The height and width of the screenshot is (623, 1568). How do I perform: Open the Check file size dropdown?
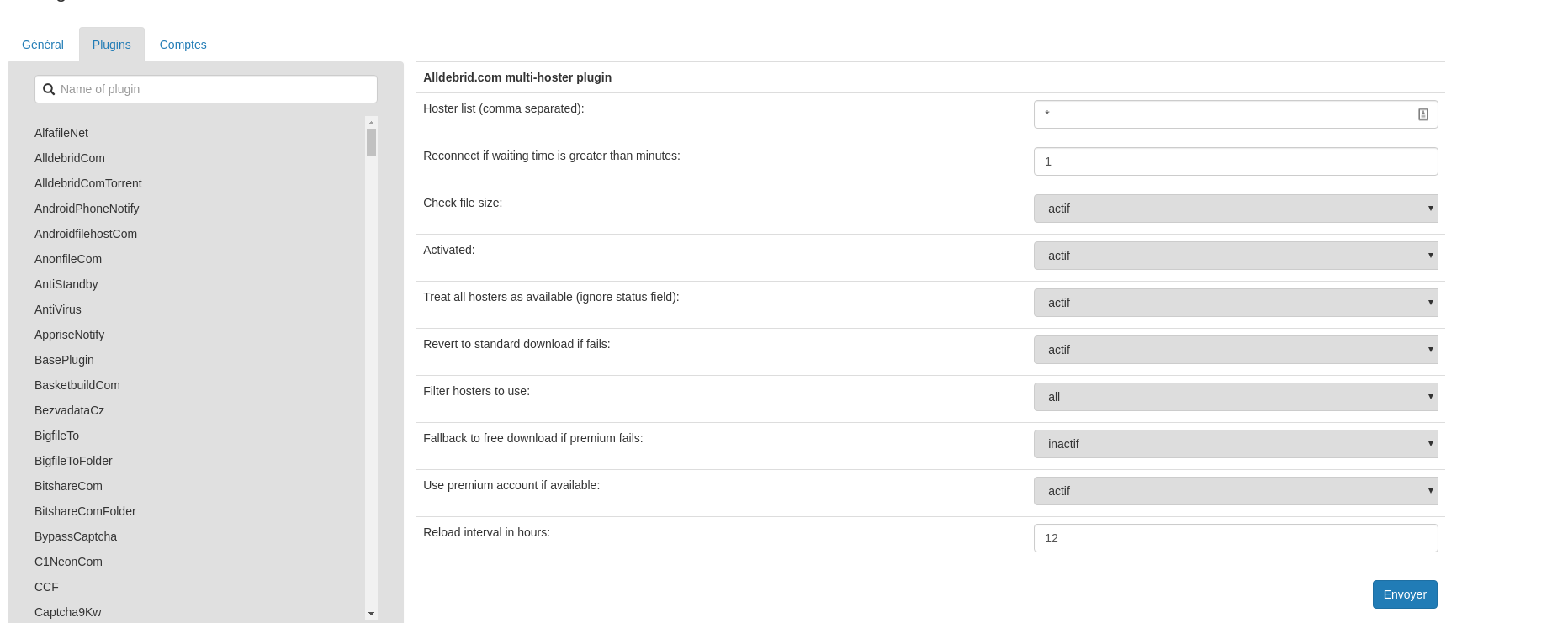[1235, 208]
